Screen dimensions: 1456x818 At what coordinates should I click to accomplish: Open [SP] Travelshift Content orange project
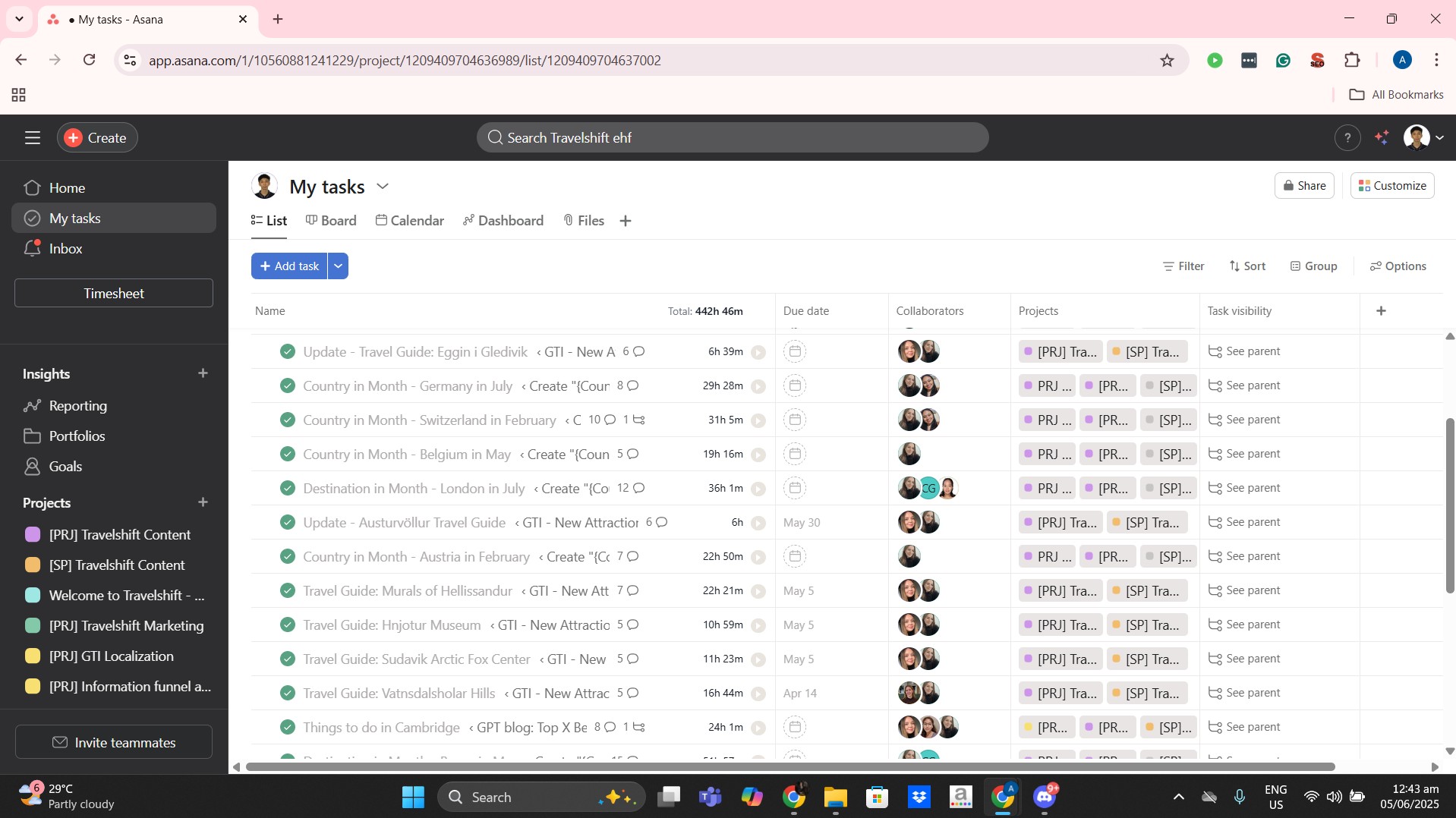click(114, 565)
